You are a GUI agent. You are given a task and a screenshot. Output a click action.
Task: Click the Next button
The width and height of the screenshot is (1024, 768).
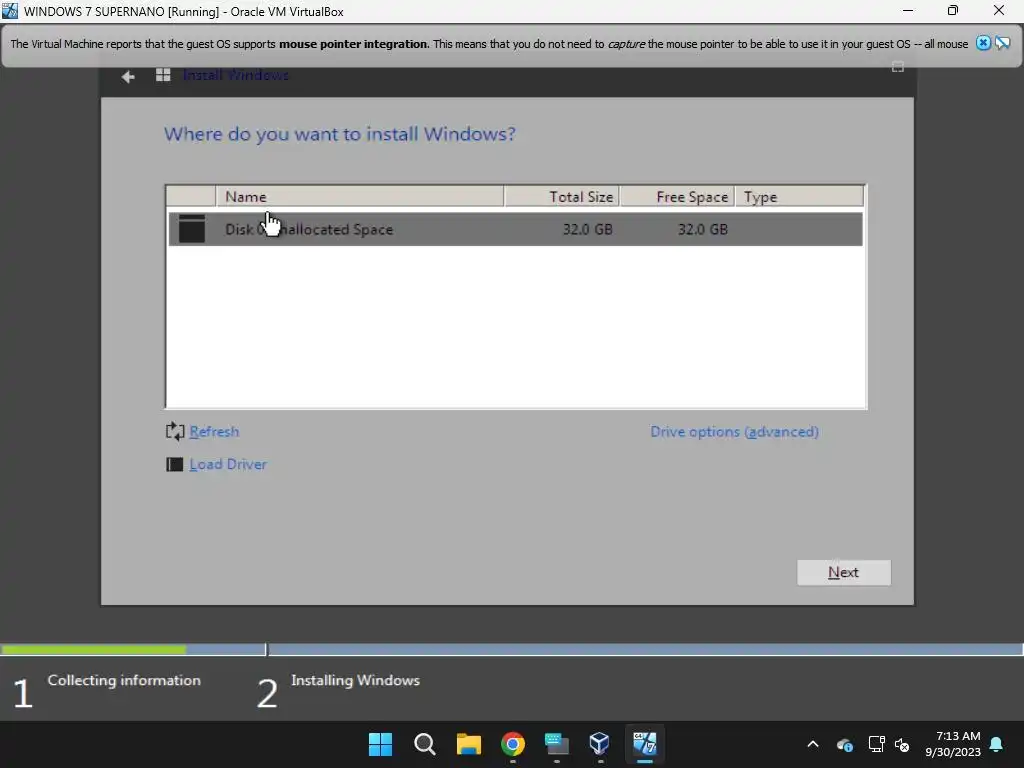(844, 573)
